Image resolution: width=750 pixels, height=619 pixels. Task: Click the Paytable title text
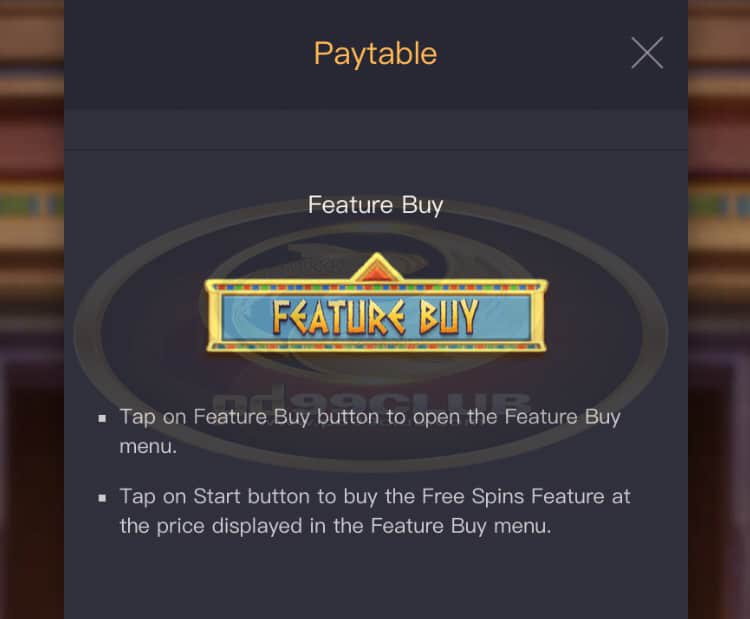click(375, 53)
